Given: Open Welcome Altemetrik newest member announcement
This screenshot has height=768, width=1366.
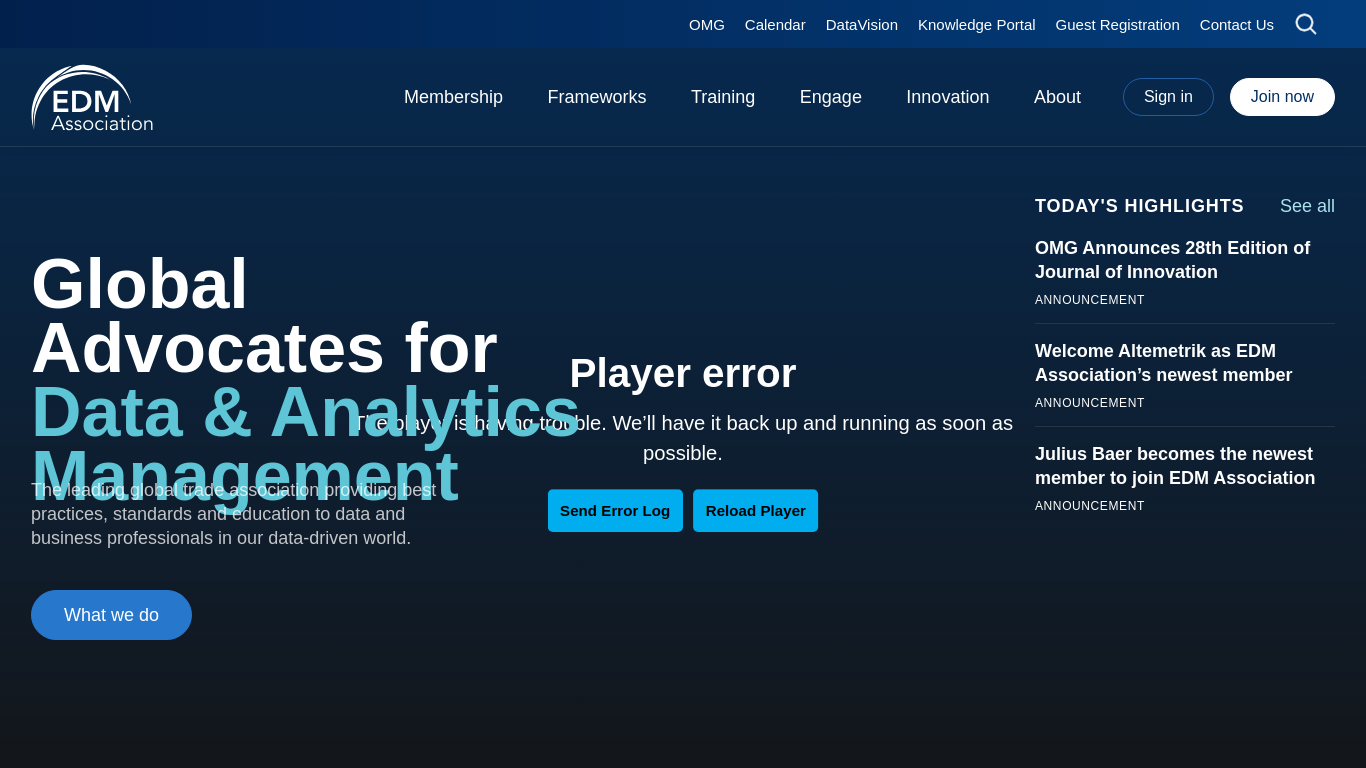Looking at the screenshot, I should point(1164,363).
